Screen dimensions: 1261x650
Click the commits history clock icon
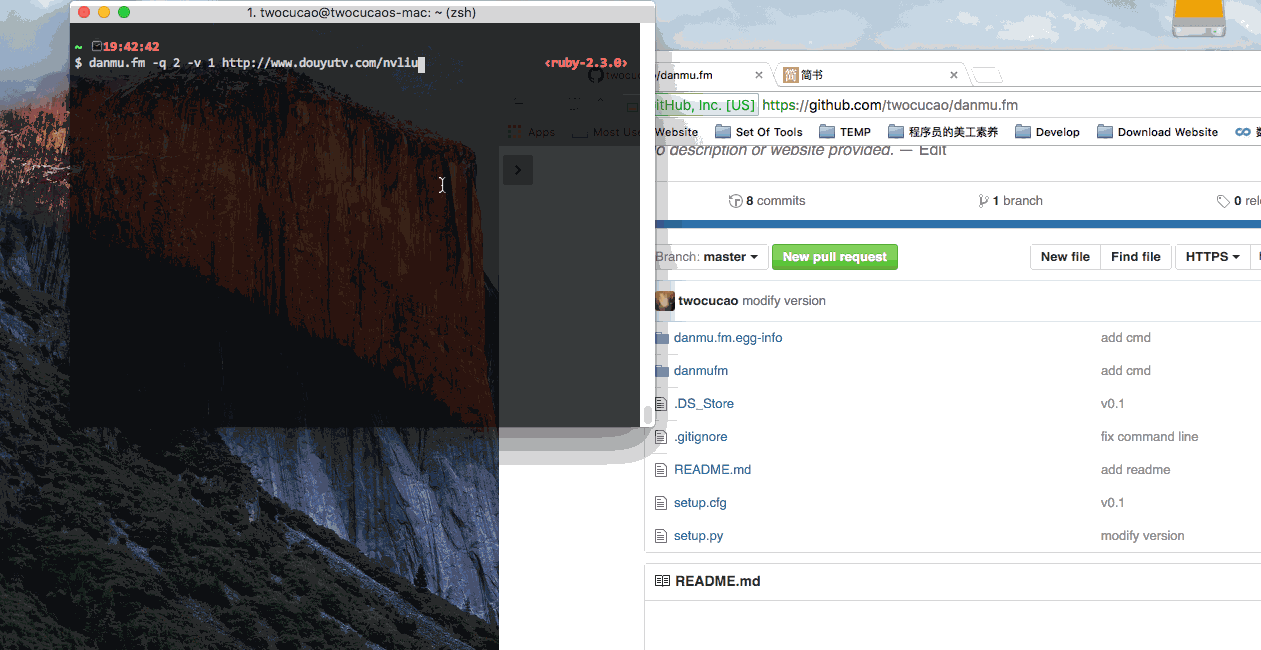736,201
